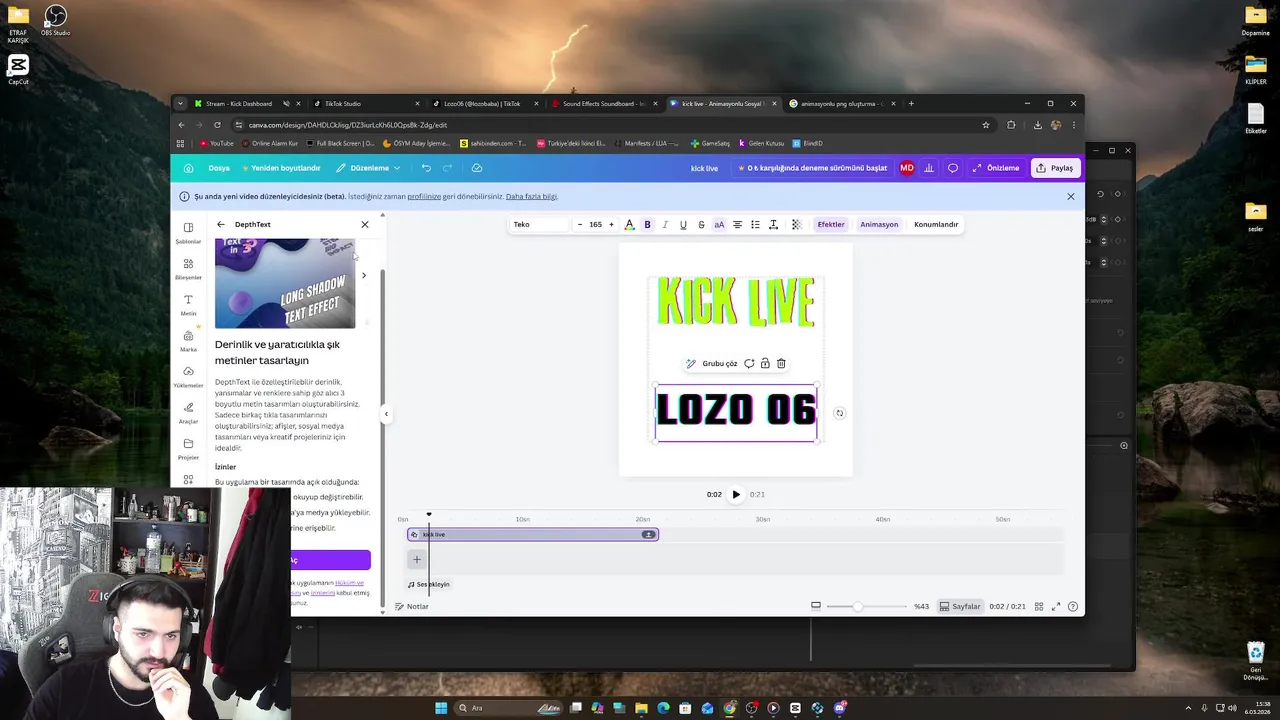Edit the 165 font size field

[x=595, y=224]
